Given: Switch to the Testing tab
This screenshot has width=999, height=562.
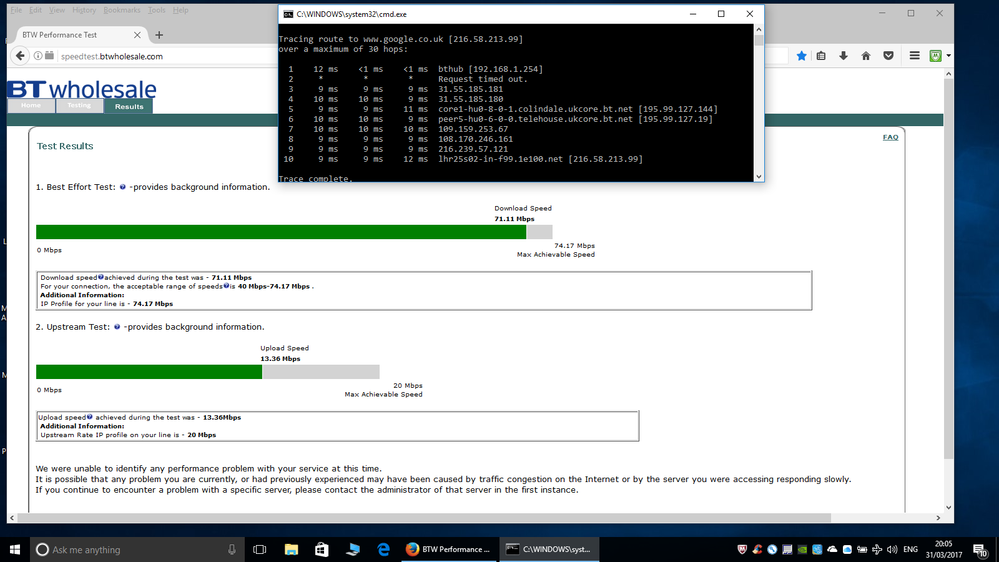Looking at the screenshot, I should [79, 106].
